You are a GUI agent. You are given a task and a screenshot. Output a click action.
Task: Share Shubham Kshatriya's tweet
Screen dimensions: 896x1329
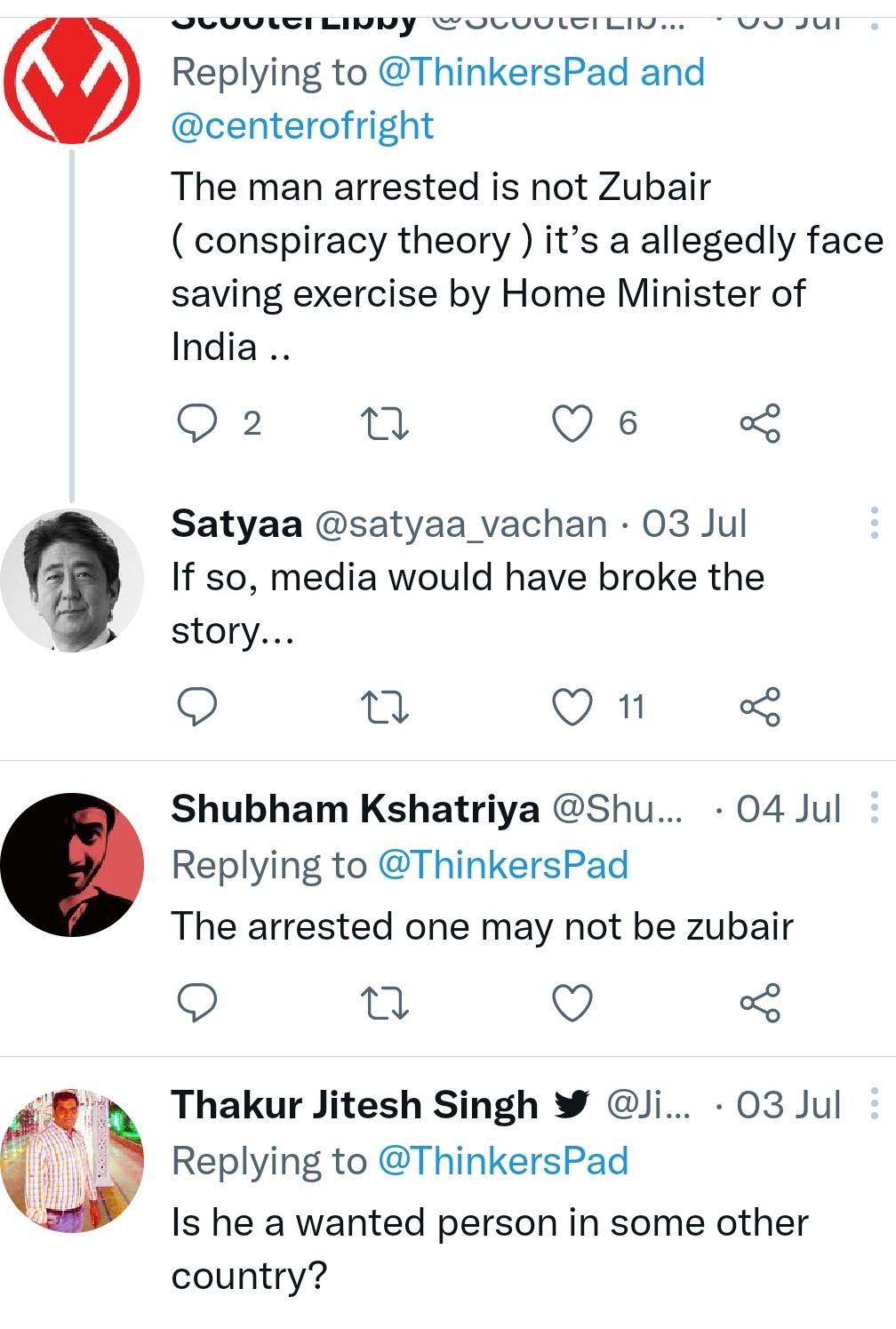[760, 1003]
